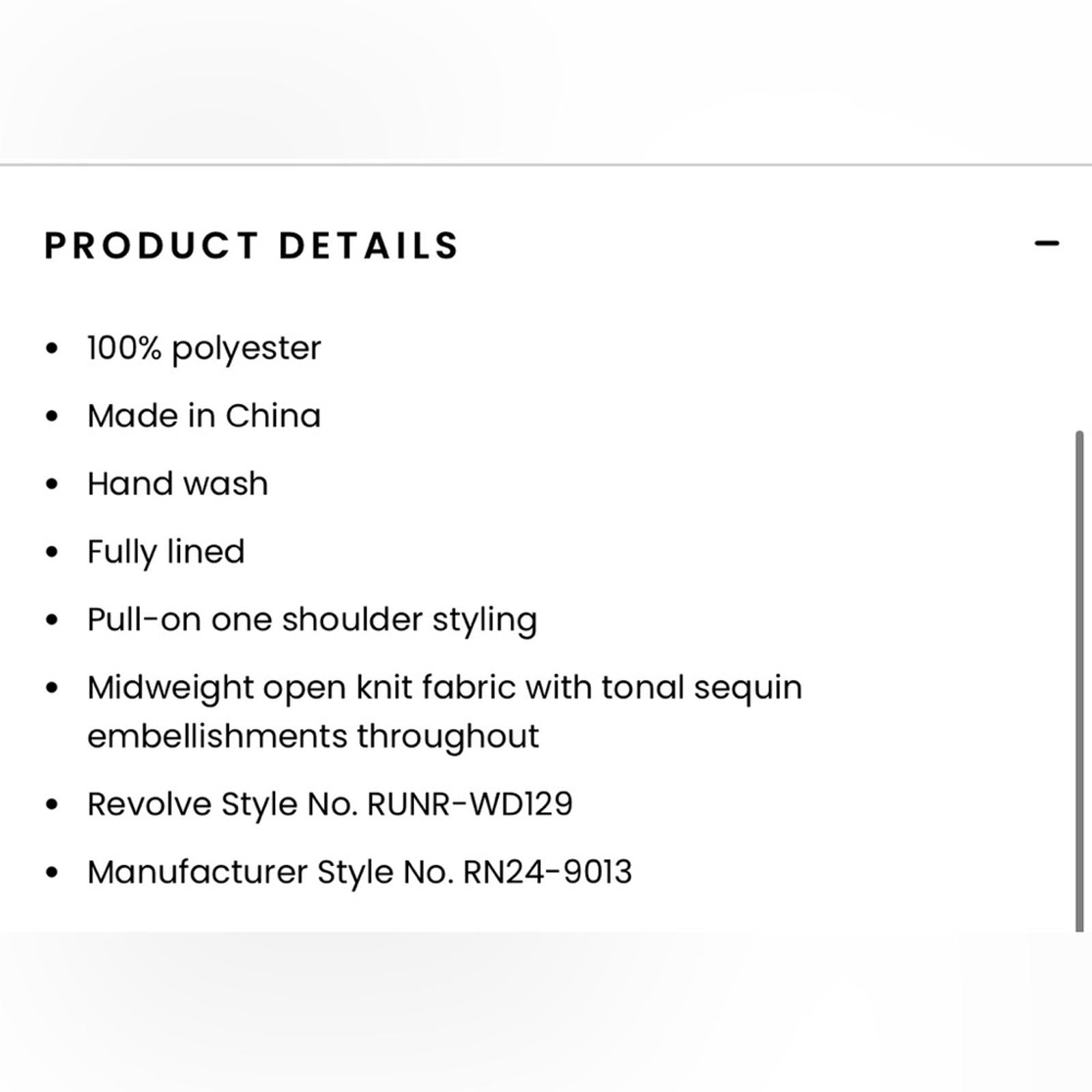The image size is (1092, 1092).
Task: Click the bullet beside "Revolve Style No."
Action: point(52,804)
